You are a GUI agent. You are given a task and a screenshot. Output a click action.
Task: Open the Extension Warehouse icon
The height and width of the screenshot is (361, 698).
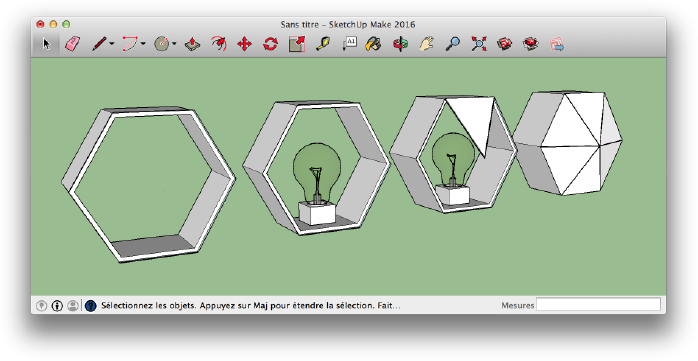(x=531, y=44)
